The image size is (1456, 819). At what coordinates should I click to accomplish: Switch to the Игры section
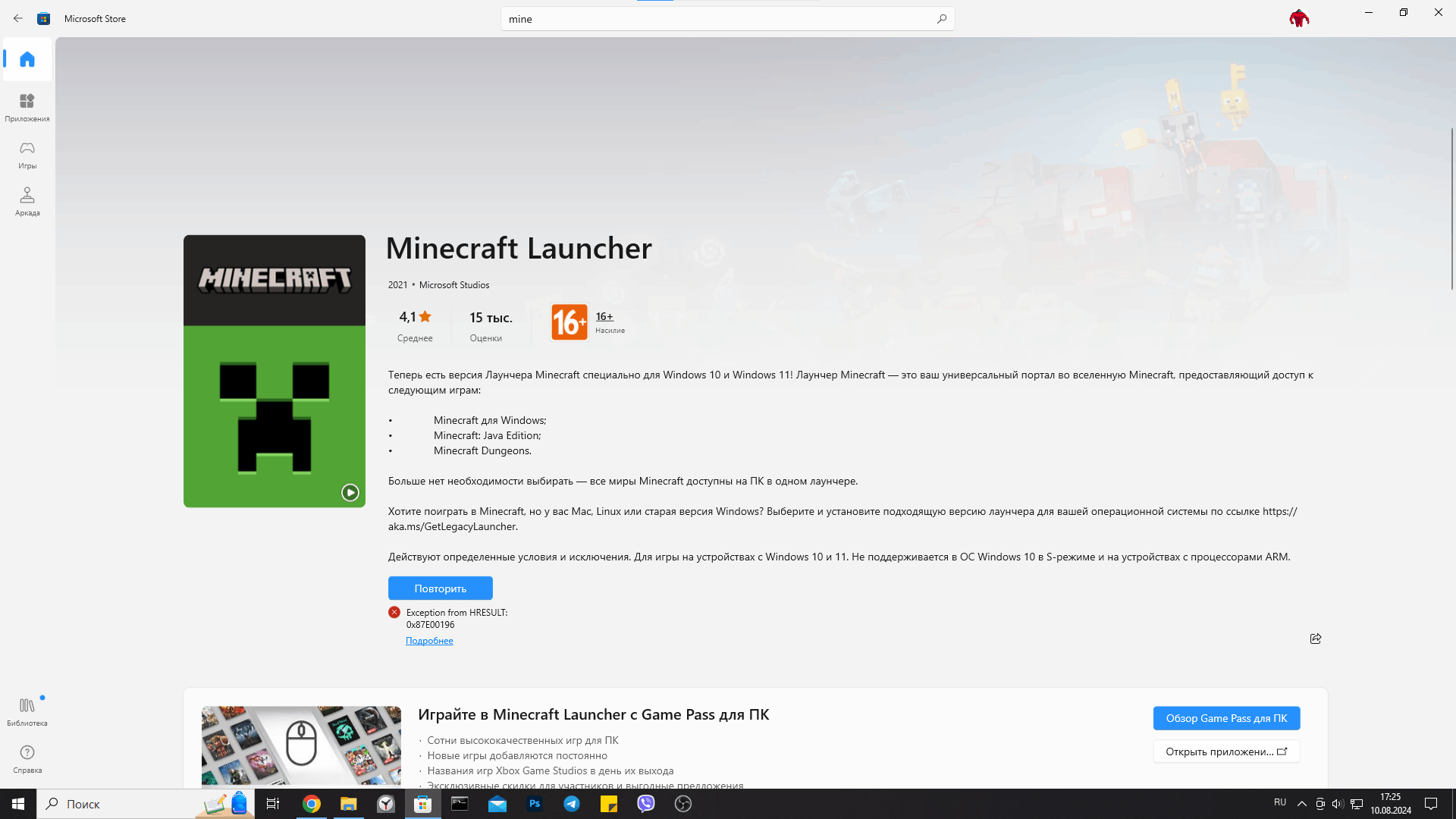coord(27,154)
